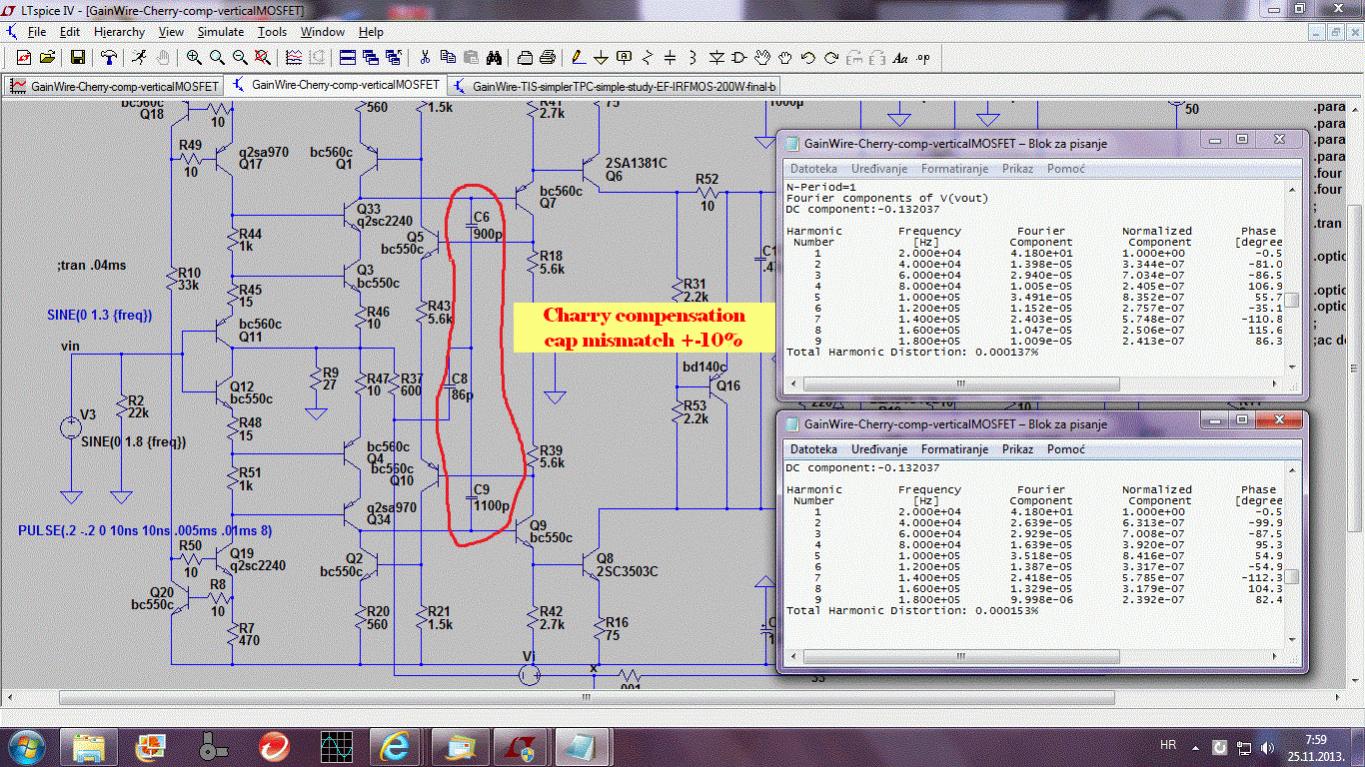Place a Resistor component tool
This screenshot has height=767, width=1365.
click(647, 58)
